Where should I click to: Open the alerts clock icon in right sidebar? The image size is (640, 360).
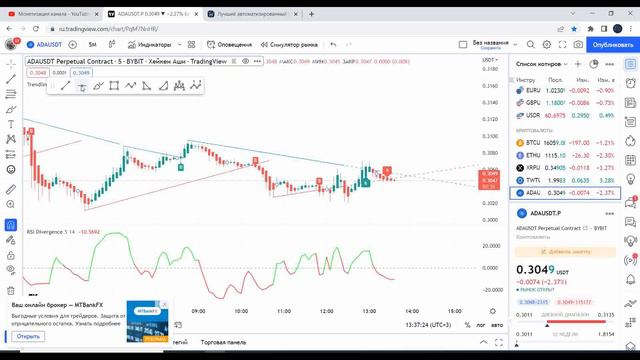pos(631,83)
